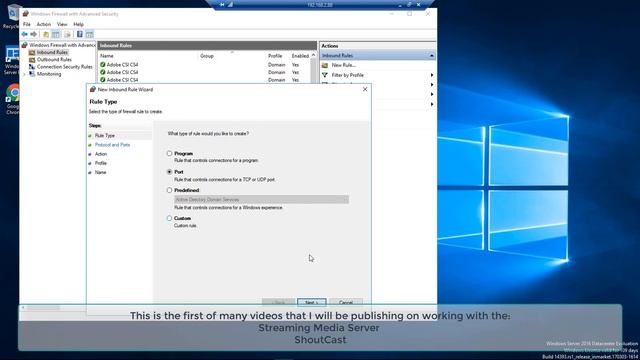Click the rules list scroll up arrow
Viewport: 640px width, 360px height.
[x=313, y=55]
